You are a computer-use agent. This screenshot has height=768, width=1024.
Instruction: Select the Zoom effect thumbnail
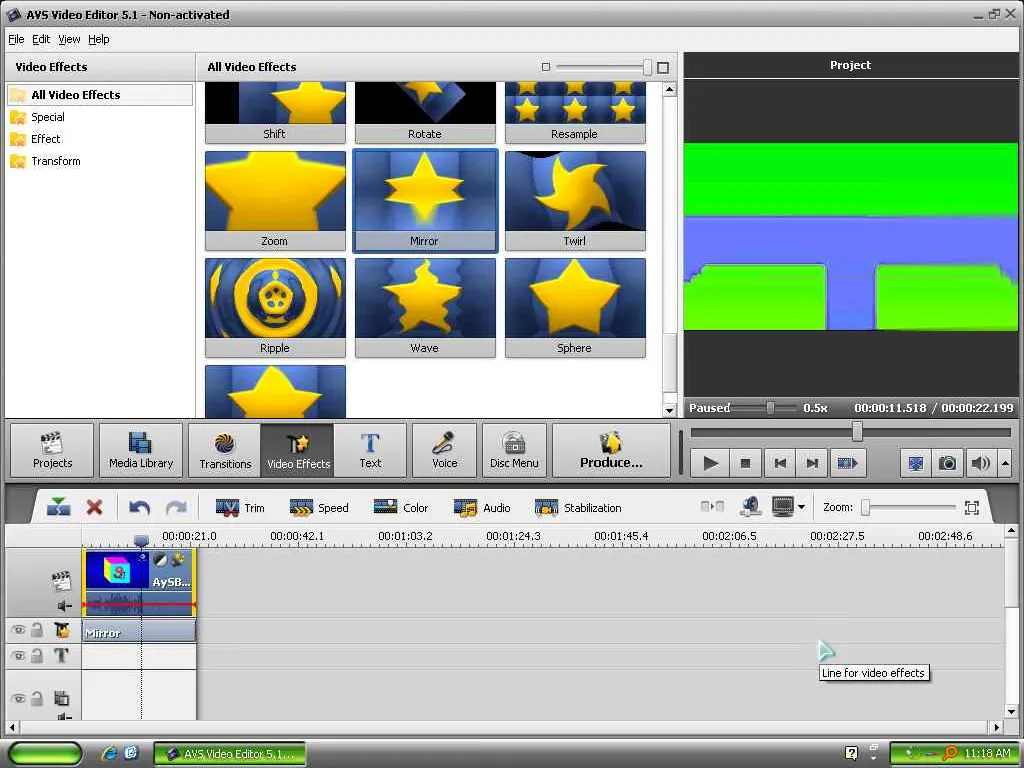[x=275, y=200]
